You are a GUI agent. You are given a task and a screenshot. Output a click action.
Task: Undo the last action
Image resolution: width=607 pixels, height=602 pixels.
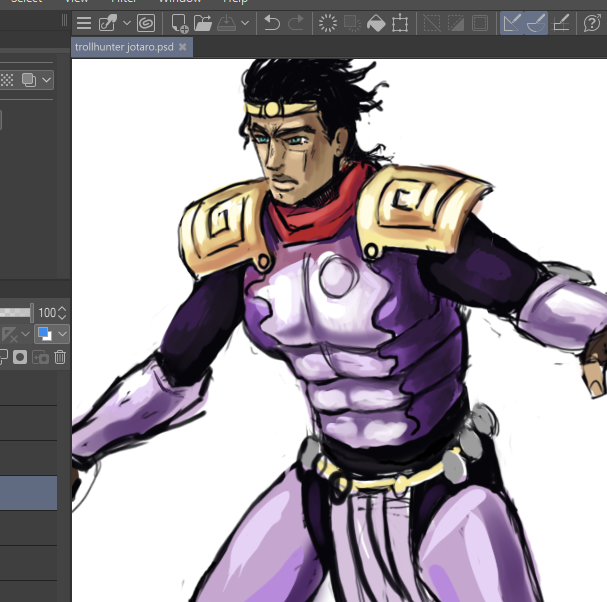272,23
